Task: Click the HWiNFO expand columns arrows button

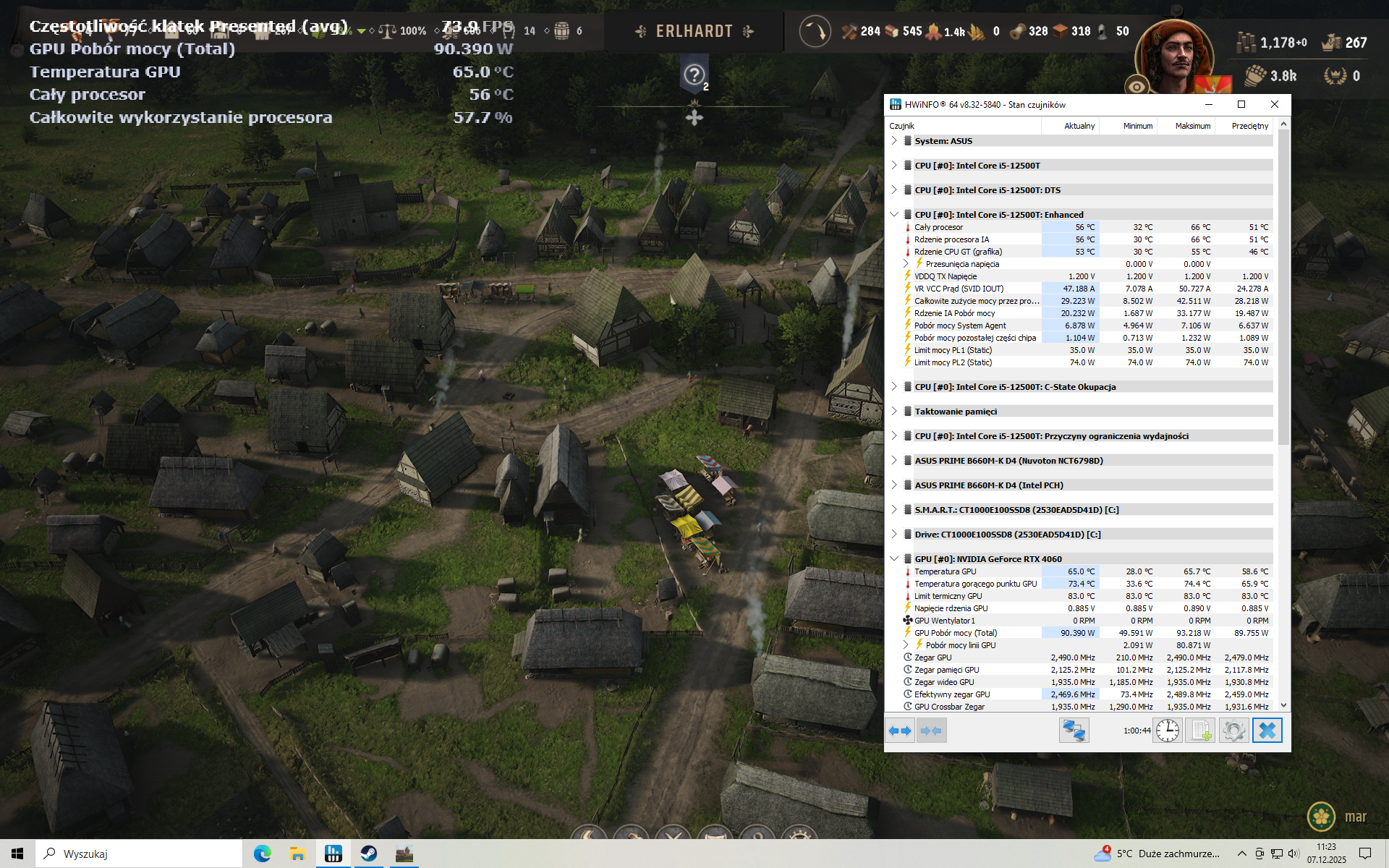Action: (900, 731)
